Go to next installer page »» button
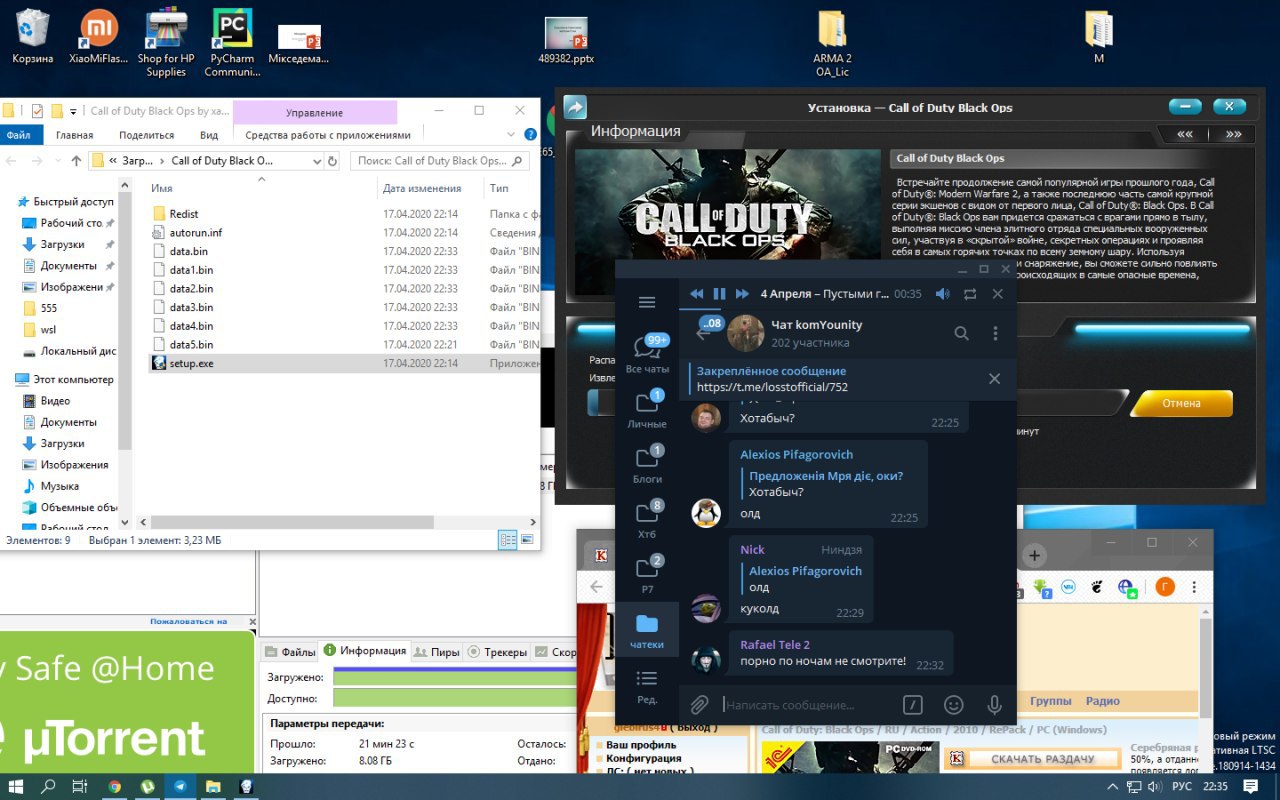 pos(1233,134)
